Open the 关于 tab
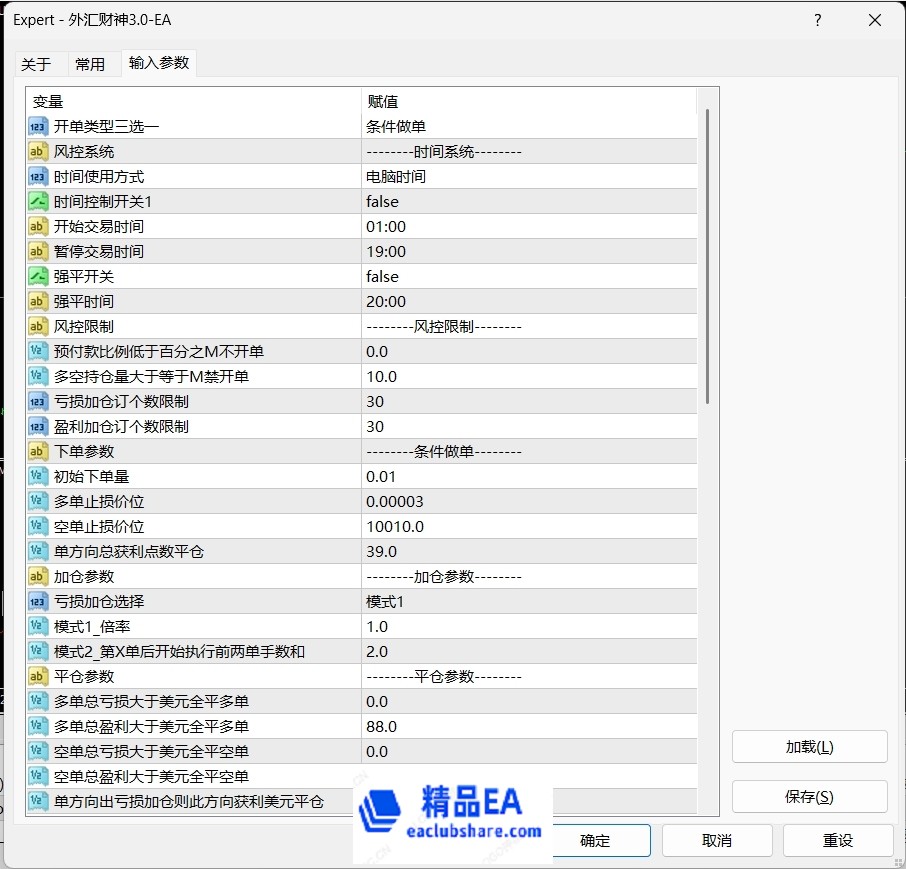This screenshot has width=906, height=869. click(x=40, y=63)
